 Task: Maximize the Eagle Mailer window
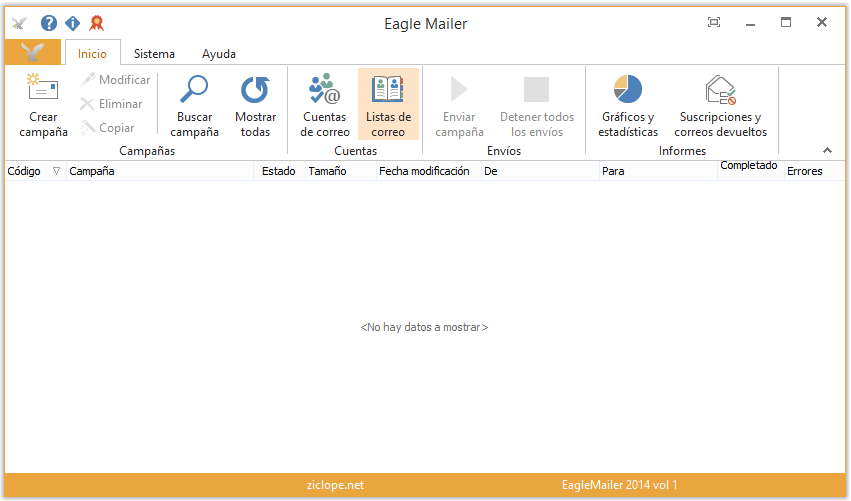[x=786, y=22]
